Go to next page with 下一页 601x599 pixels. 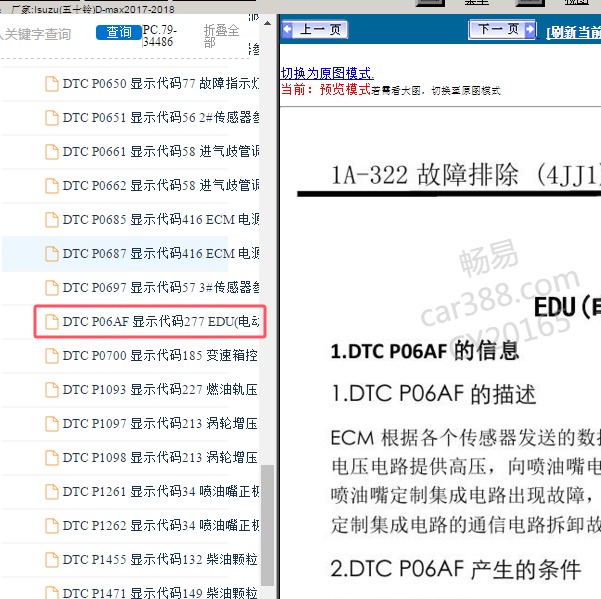click(502, 30)
